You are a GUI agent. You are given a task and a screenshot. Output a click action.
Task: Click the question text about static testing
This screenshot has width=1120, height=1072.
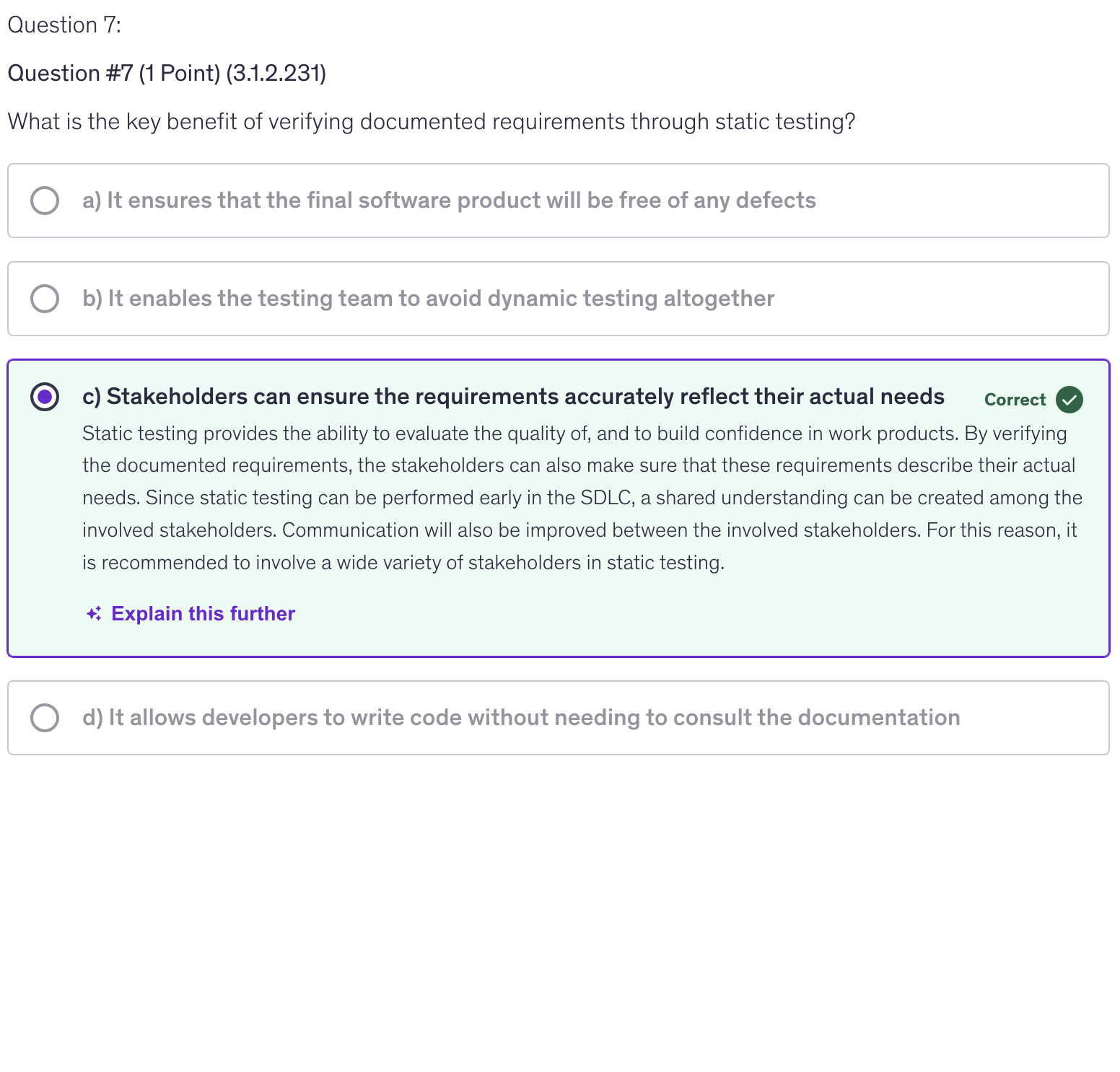click(x=431, y=122)
